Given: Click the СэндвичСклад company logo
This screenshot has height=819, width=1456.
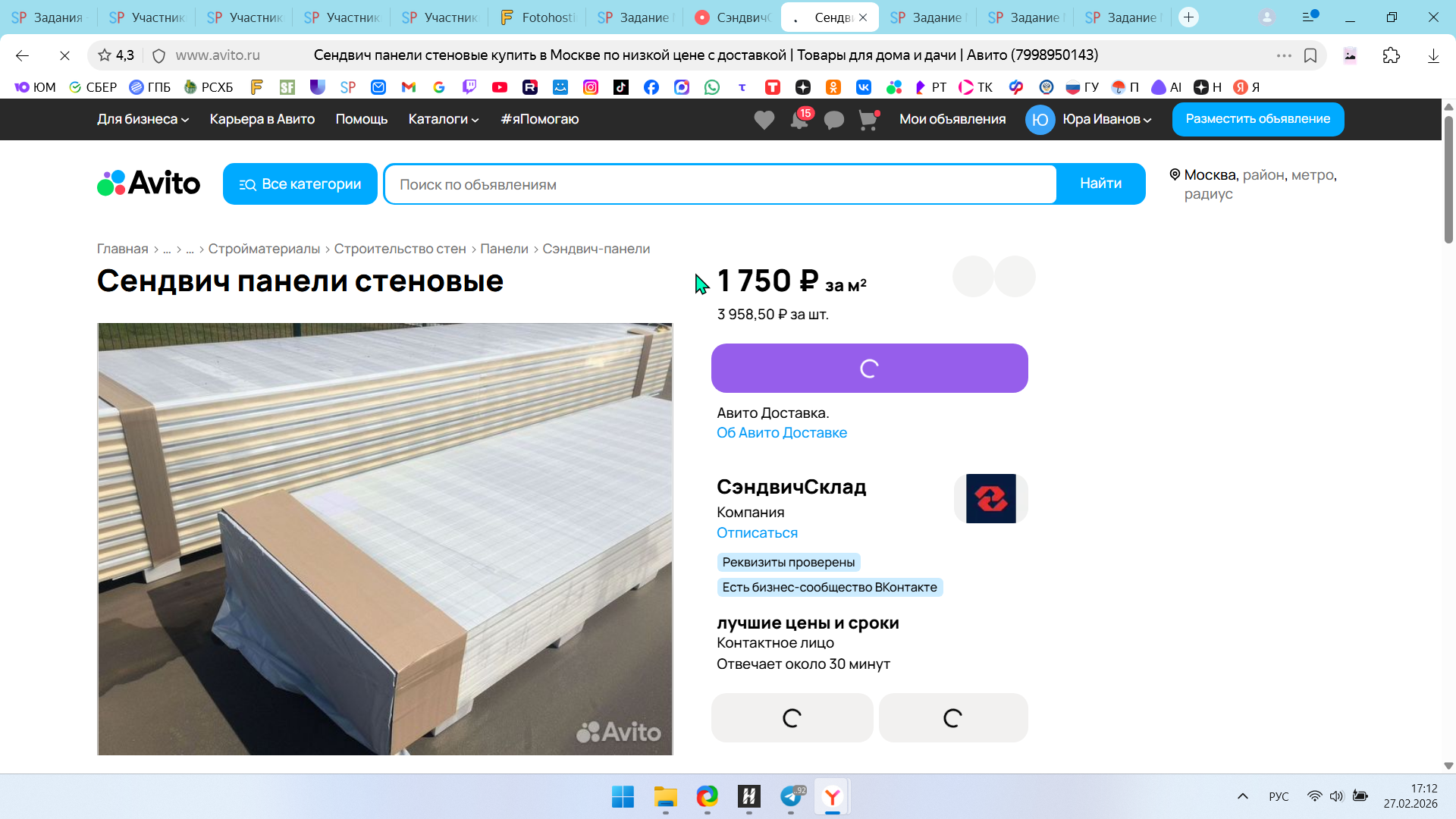Looking at the screenshot, I should pyautogui.click(x=990, y=499).
